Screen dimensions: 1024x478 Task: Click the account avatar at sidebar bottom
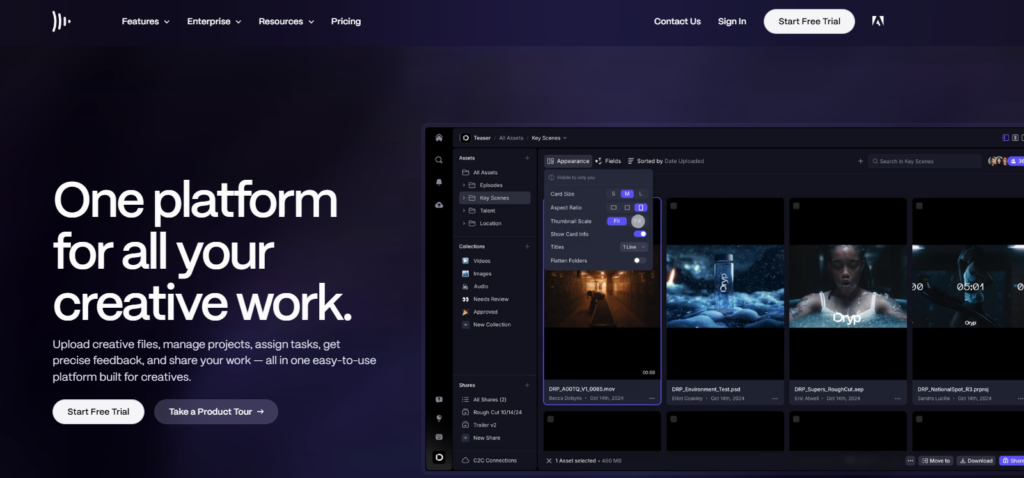[x=439, y=457]
